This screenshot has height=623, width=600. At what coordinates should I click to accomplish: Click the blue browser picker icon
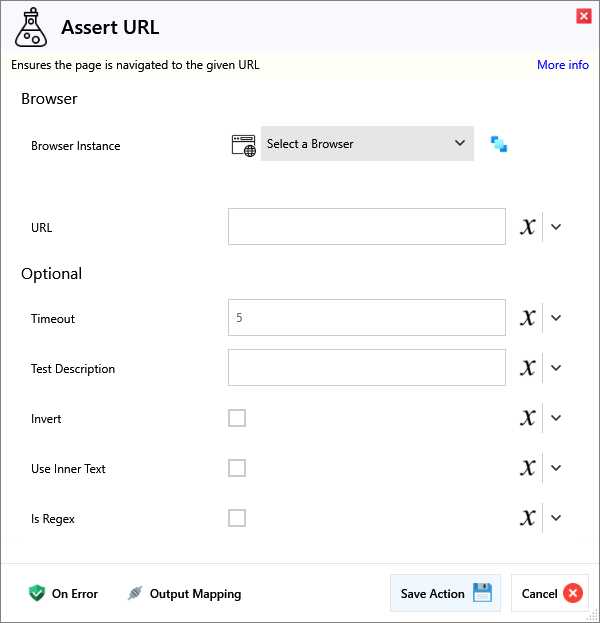point(498,144)
